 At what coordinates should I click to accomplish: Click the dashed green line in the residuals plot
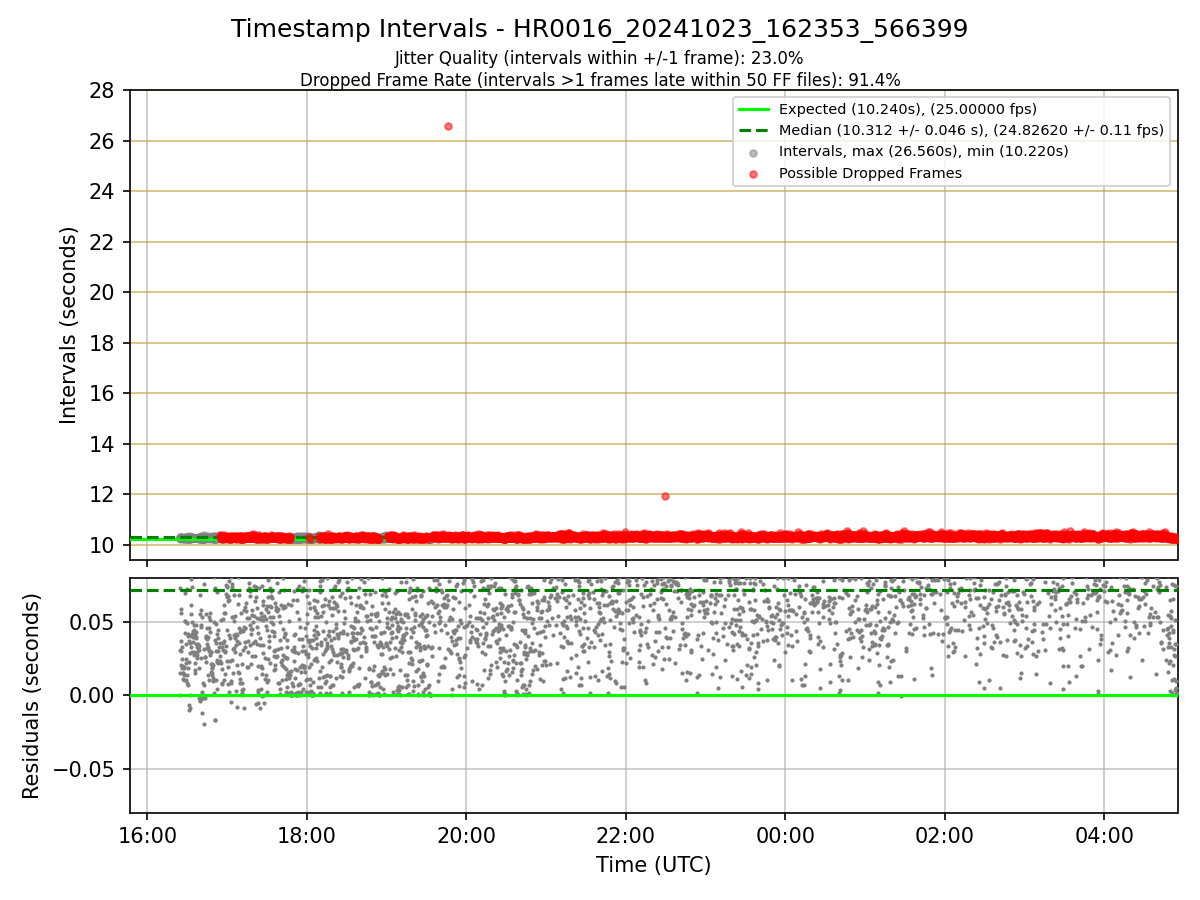pos(653,590)
